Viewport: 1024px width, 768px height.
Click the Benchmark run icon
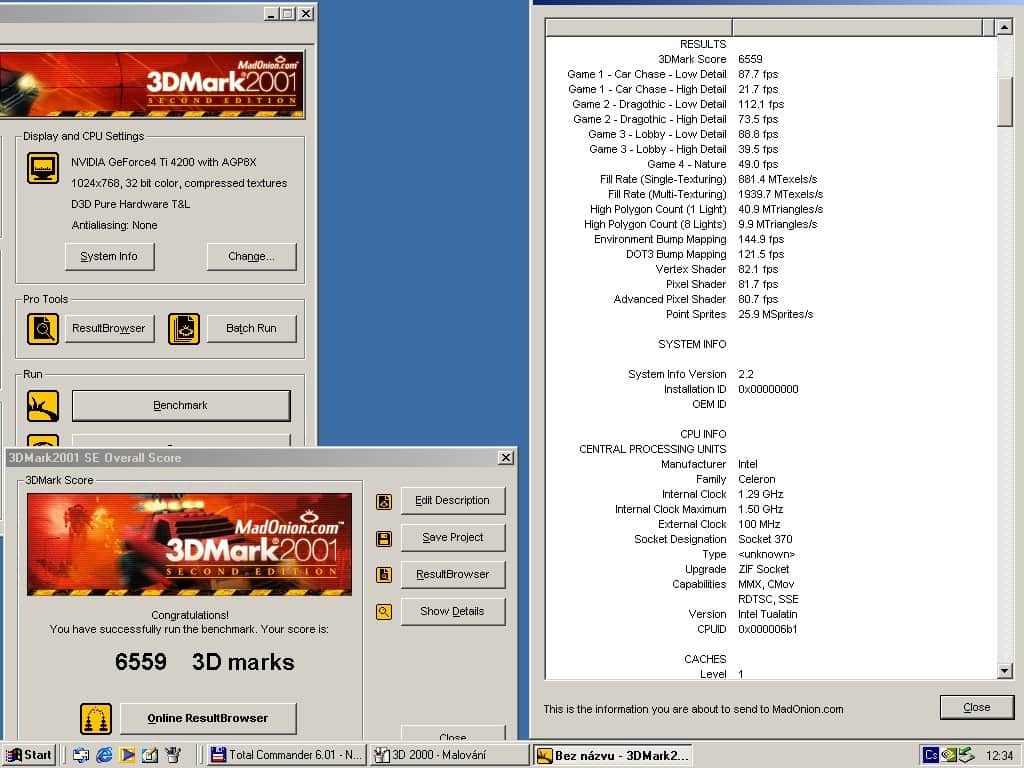click(x=43, y=406)
